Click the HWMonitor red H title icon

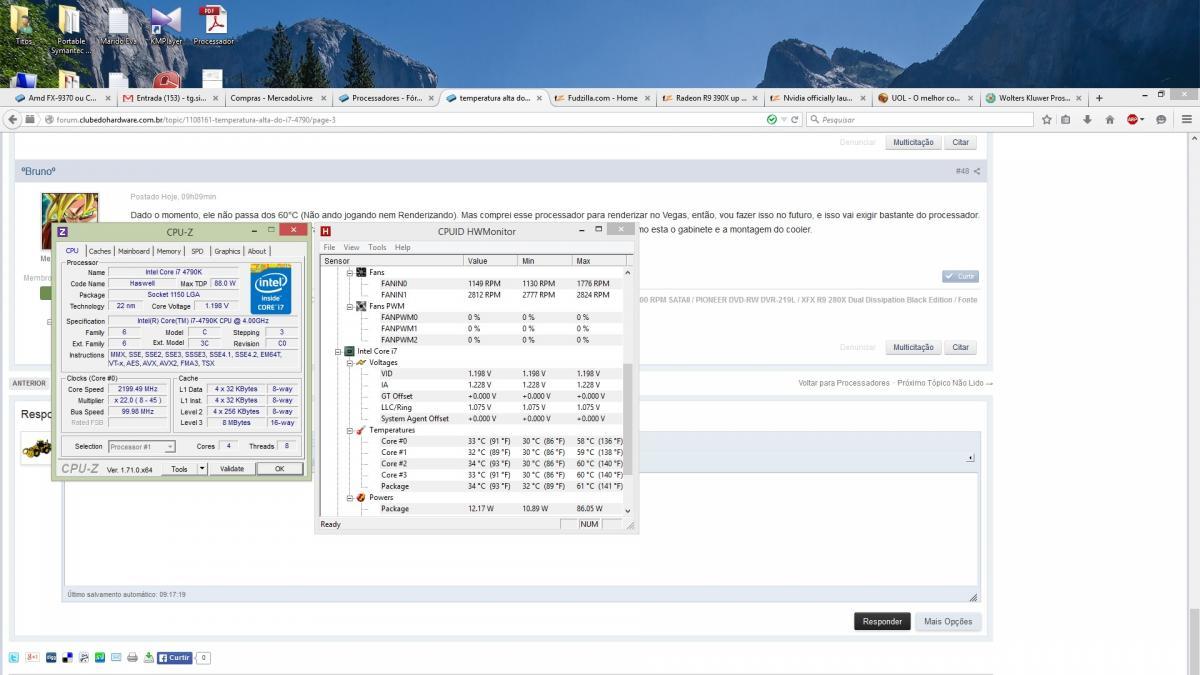pos(326,231)
